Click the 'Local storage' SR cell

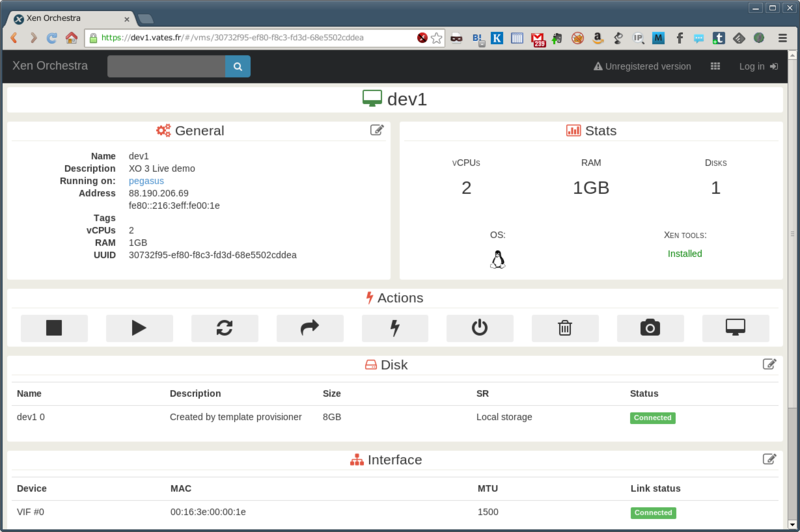point(504,417)
